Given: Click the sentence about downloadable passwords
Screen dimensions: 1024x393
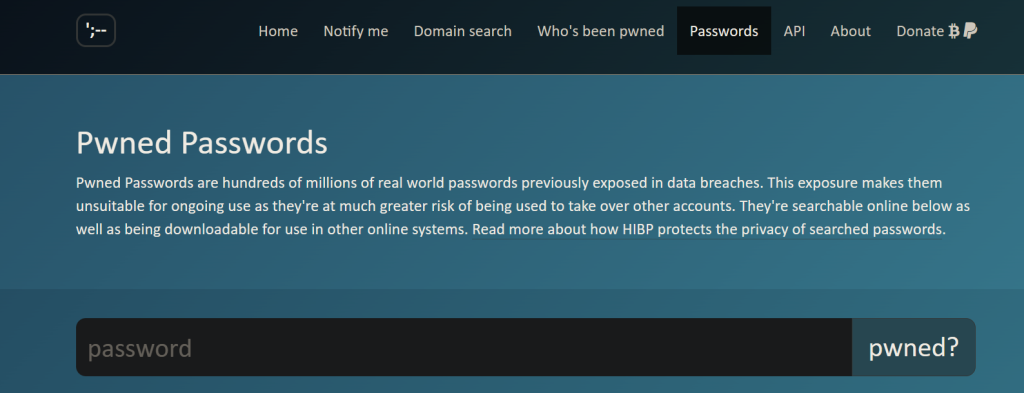Looking at the screenshot, I should click(x=522, y=218).
